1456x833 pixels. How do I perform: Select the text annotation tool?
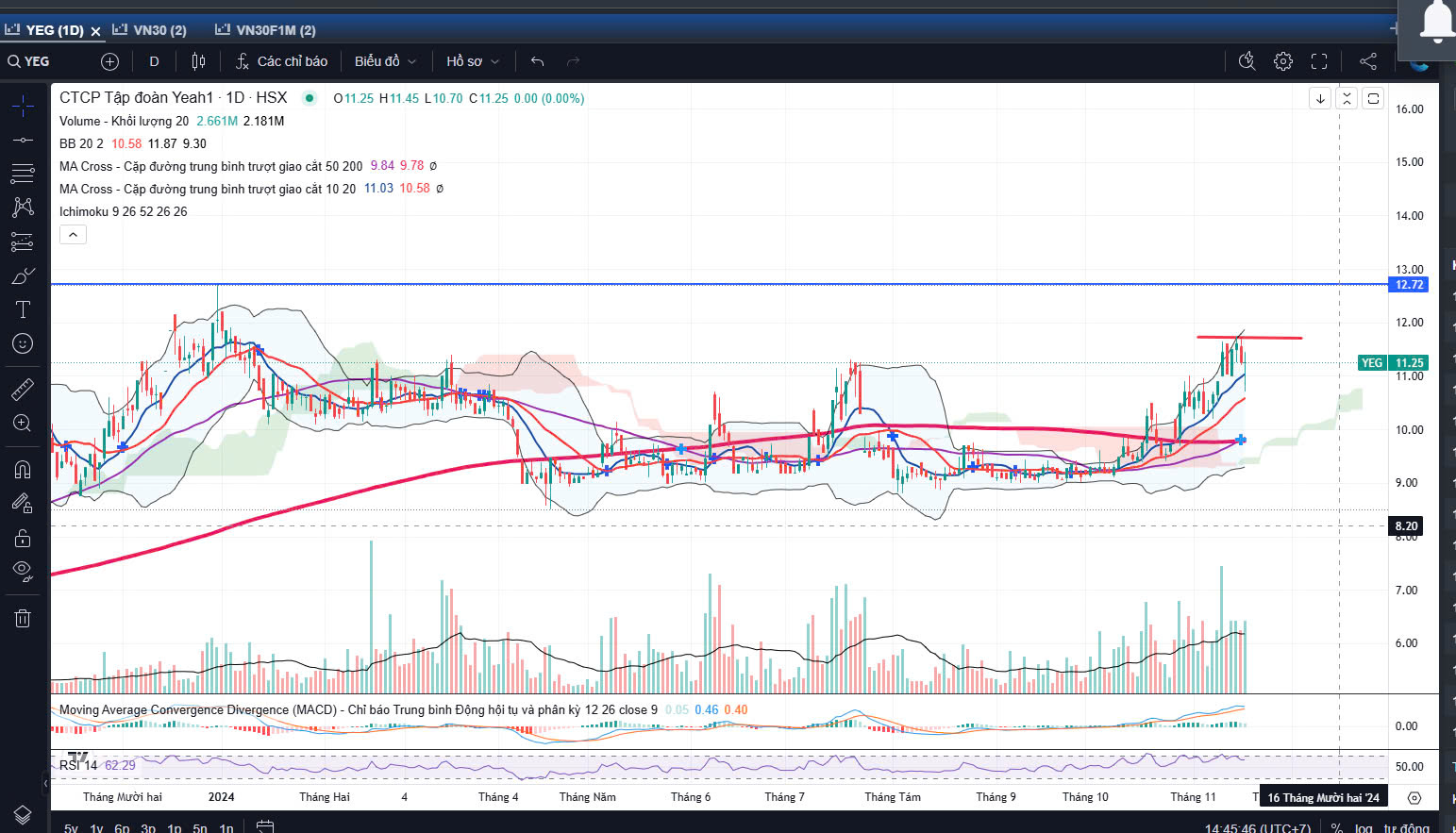click(23, 309)
